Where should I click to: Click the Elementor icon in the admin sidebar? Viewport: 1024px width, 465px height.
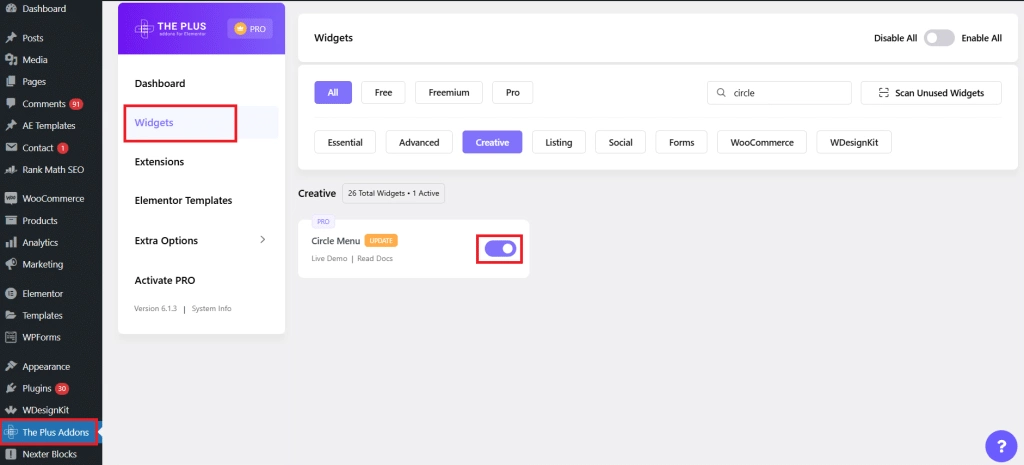[x=11, y=293]
